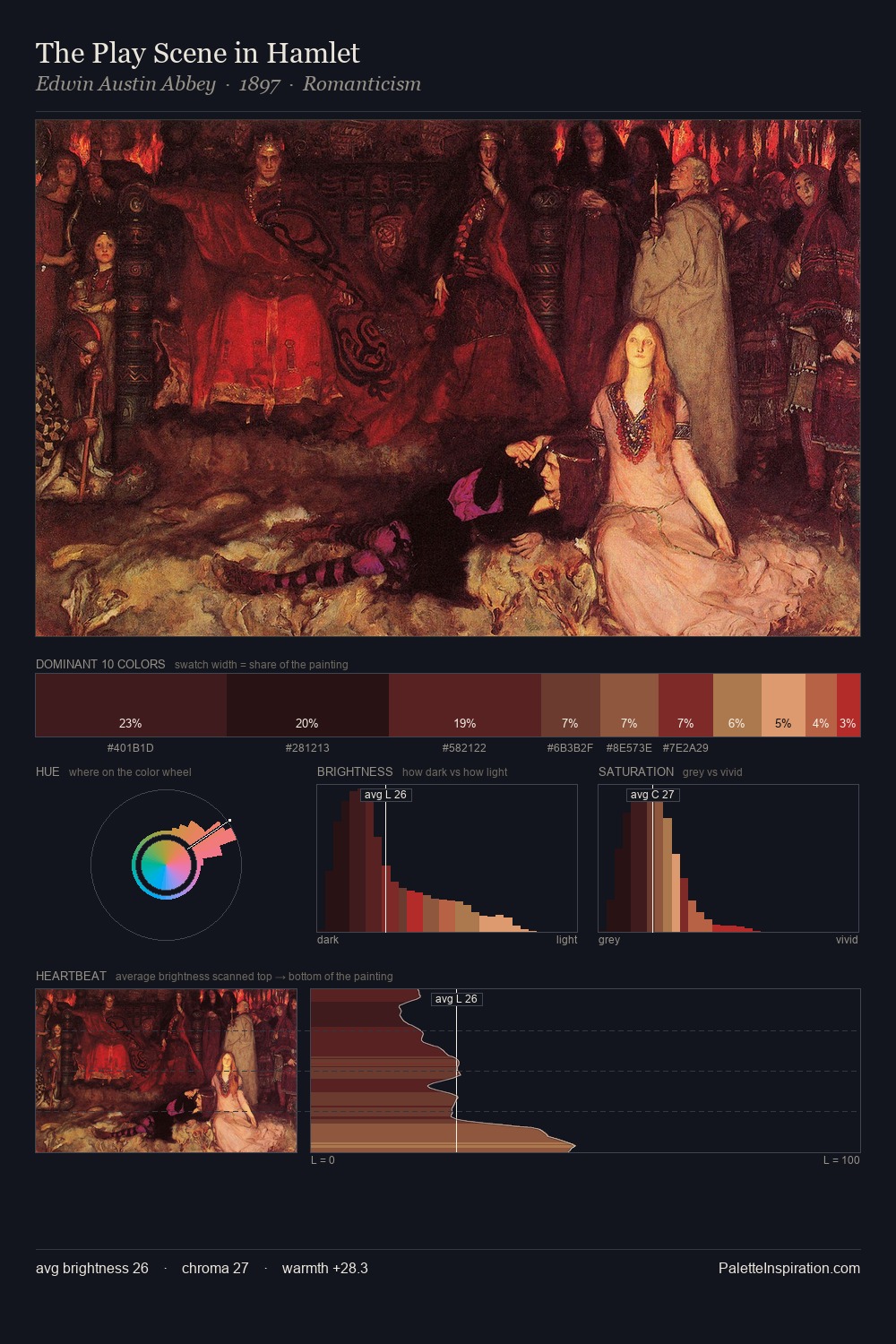Open the PaletteInspiration.com link

click(789, 1268)
